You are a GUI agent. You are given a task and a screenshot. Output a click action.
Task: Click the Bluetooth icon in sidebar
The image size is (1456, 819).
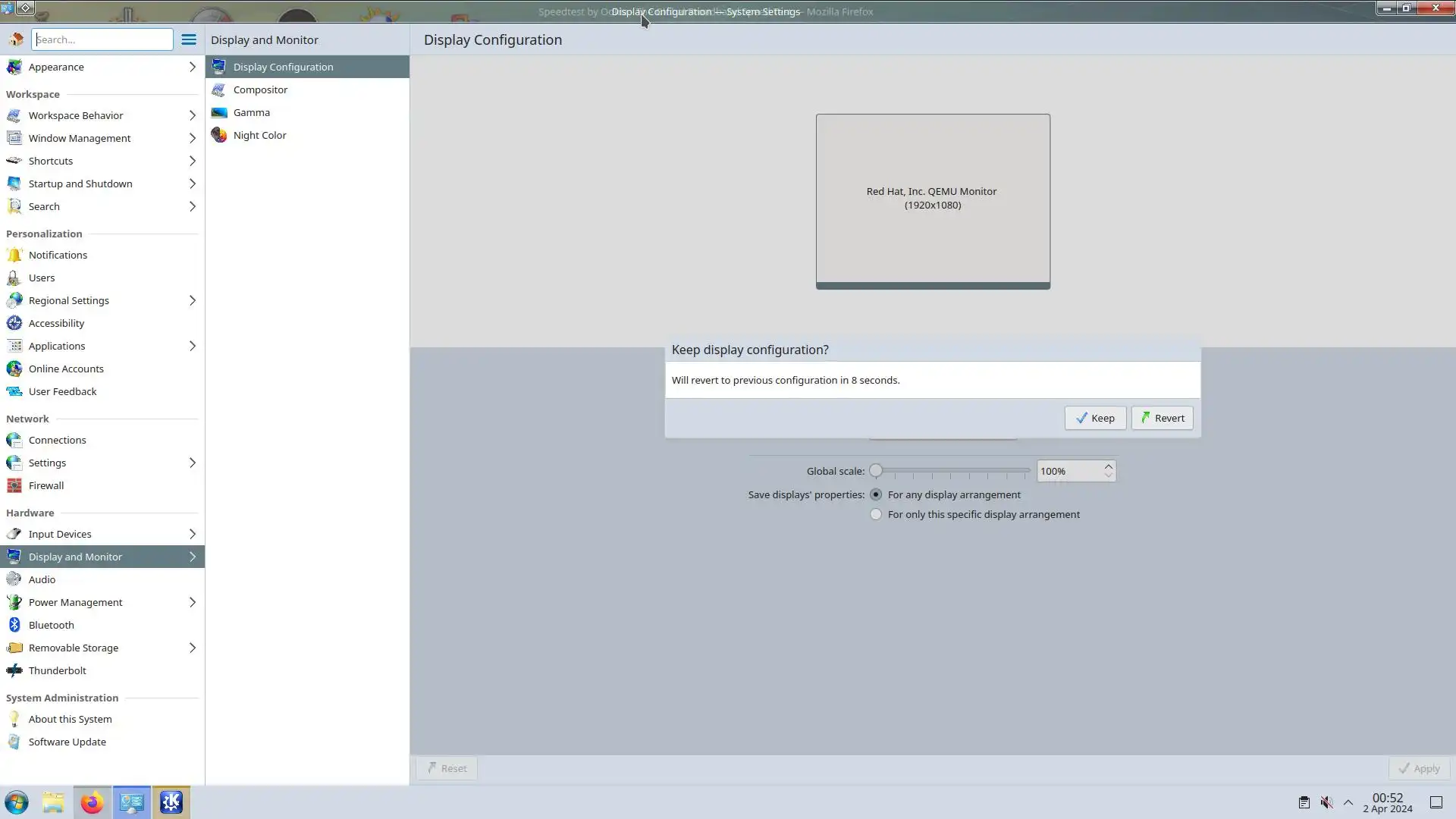tap(14, 625)
